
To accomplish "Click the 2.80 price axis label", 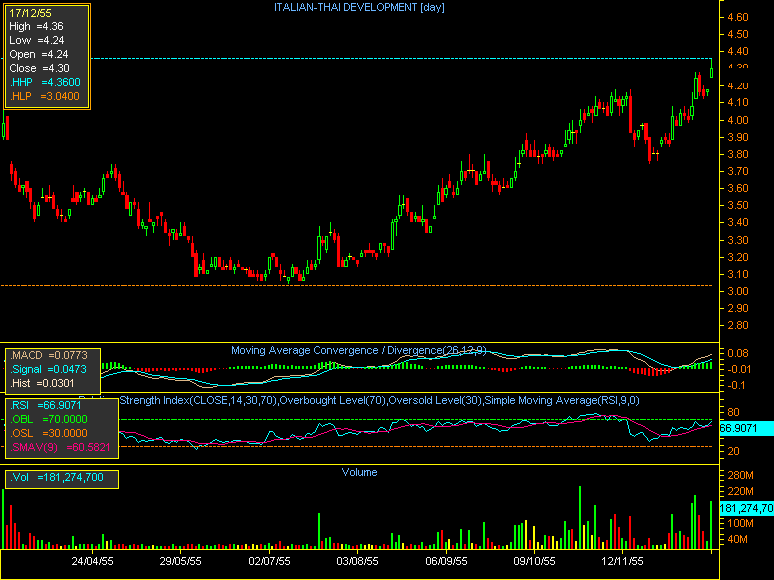I will pos(738,325).
